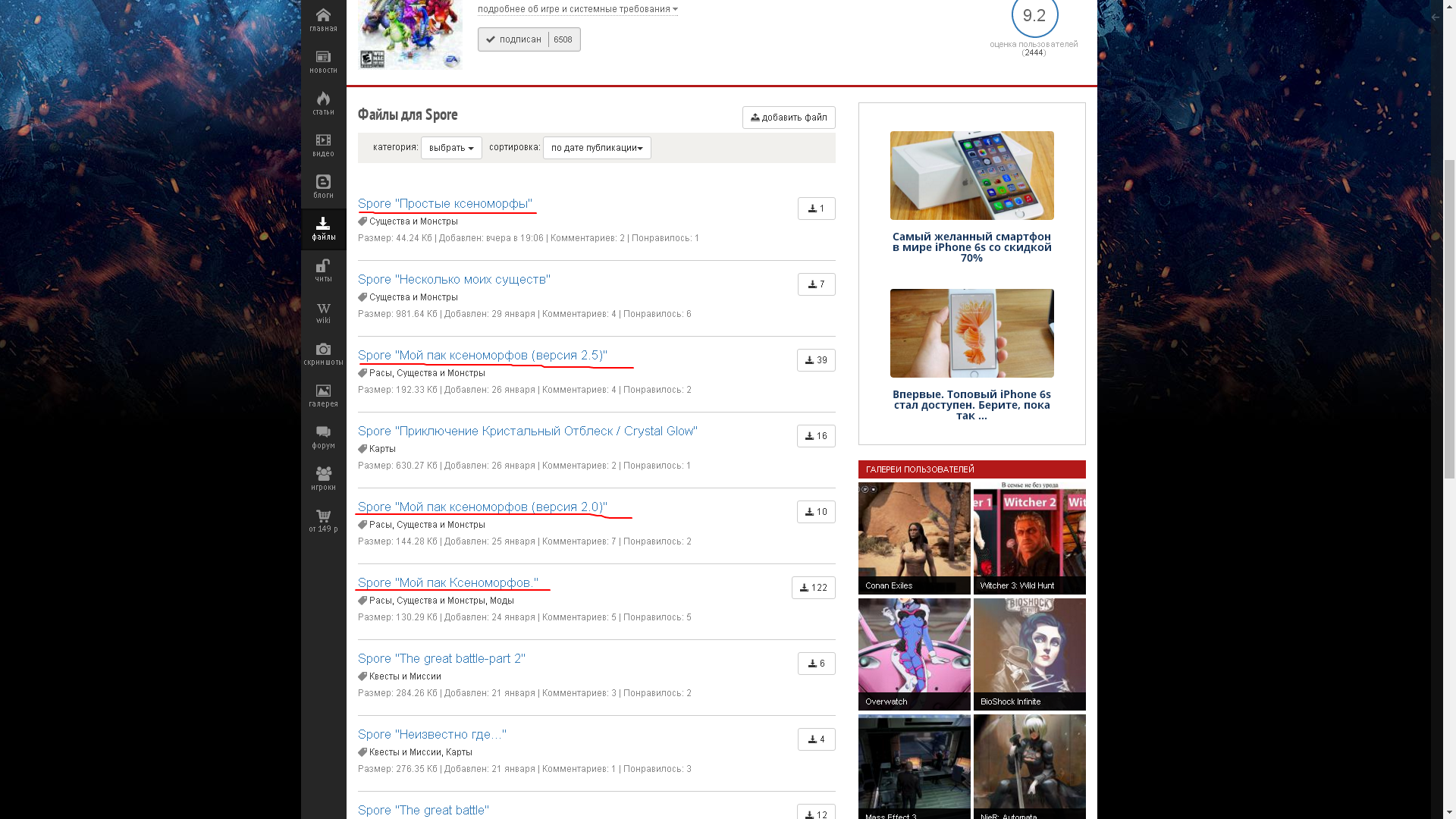
Task: Expand подробнее об игре и системные требования
Action: [577, 9]
